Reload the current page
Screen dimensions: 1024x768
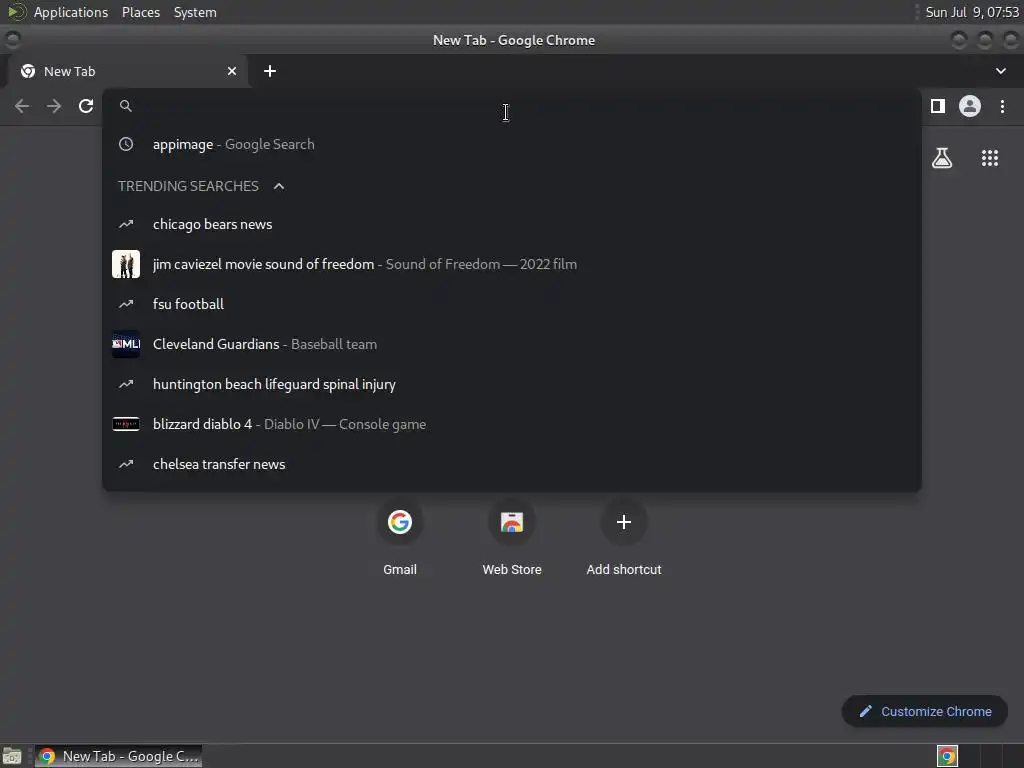(x=86, y=106)
